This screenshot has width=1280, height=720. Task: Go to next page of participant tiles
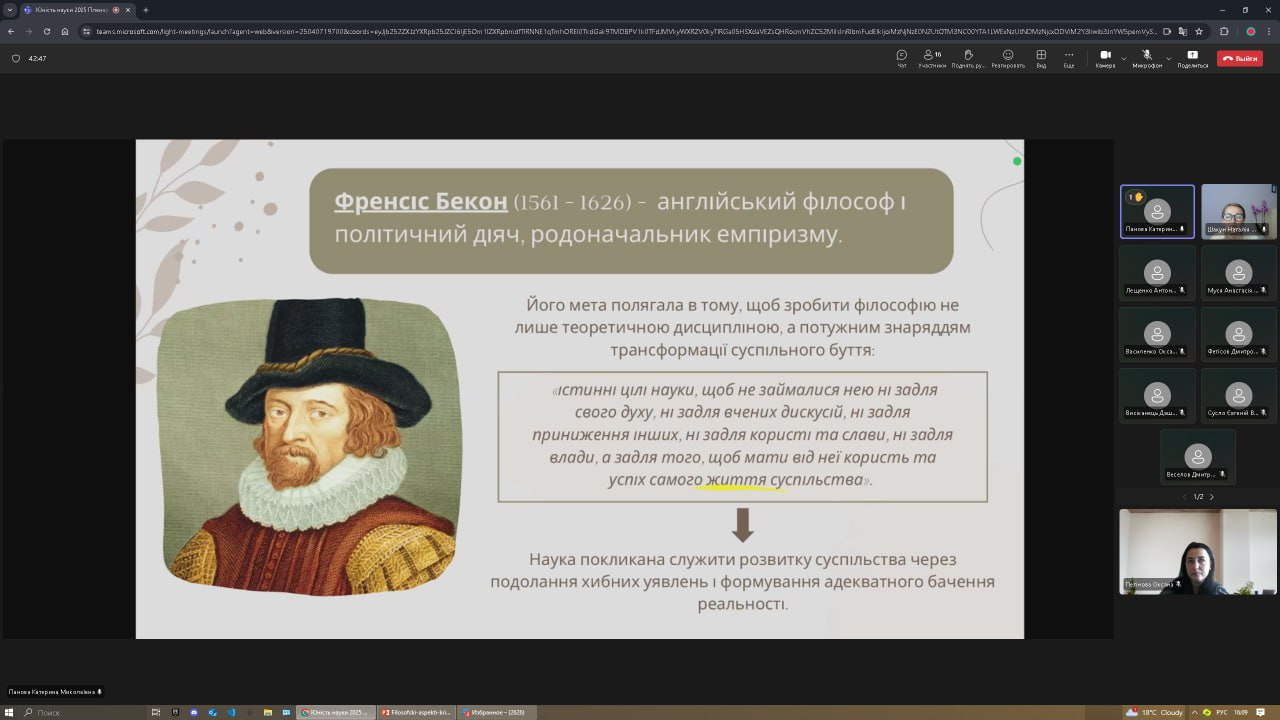click(x=1212, y=497)
